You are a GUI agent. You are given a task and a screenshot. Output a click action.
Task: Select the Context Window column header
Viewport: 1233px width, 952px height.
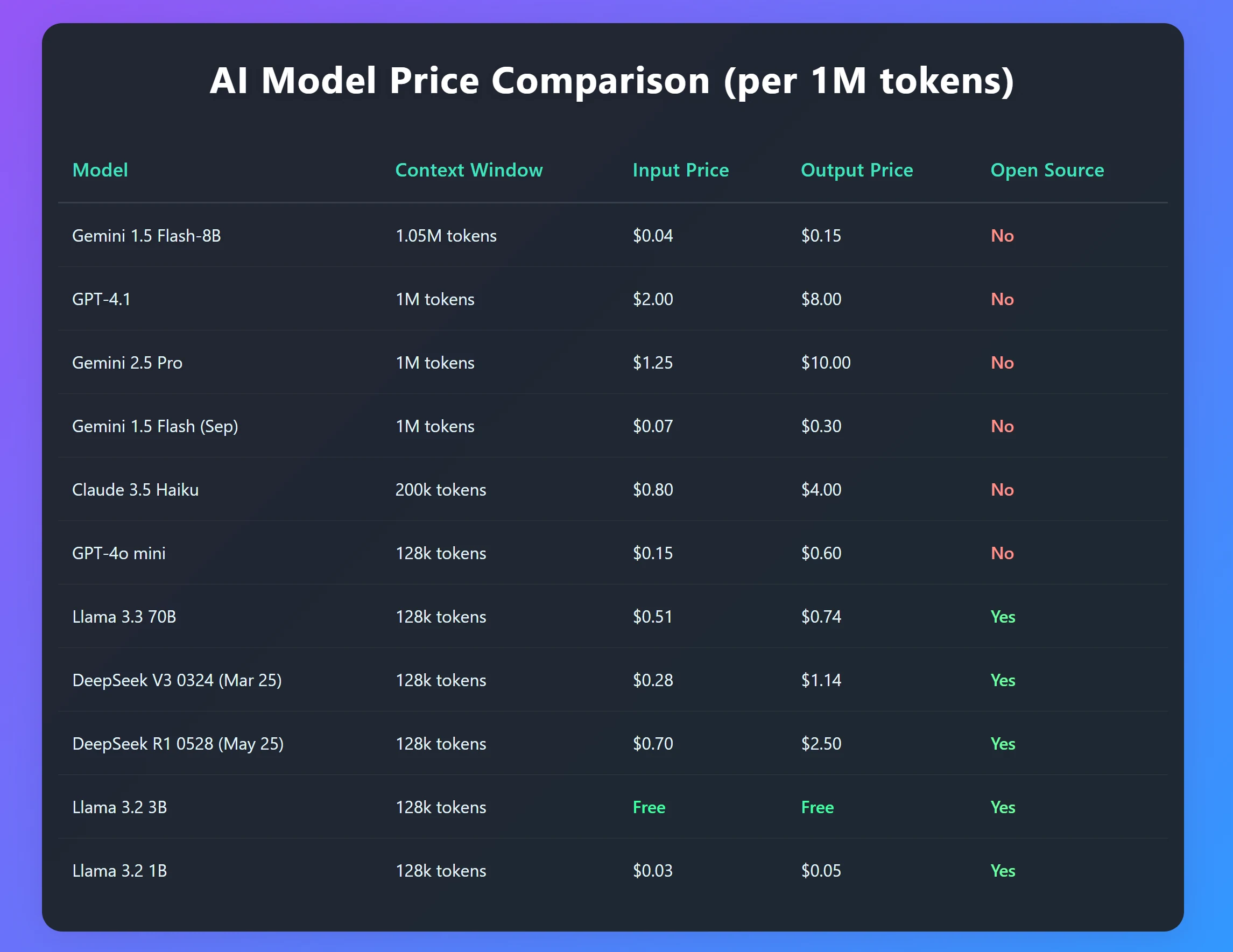(x=469, y=170)
